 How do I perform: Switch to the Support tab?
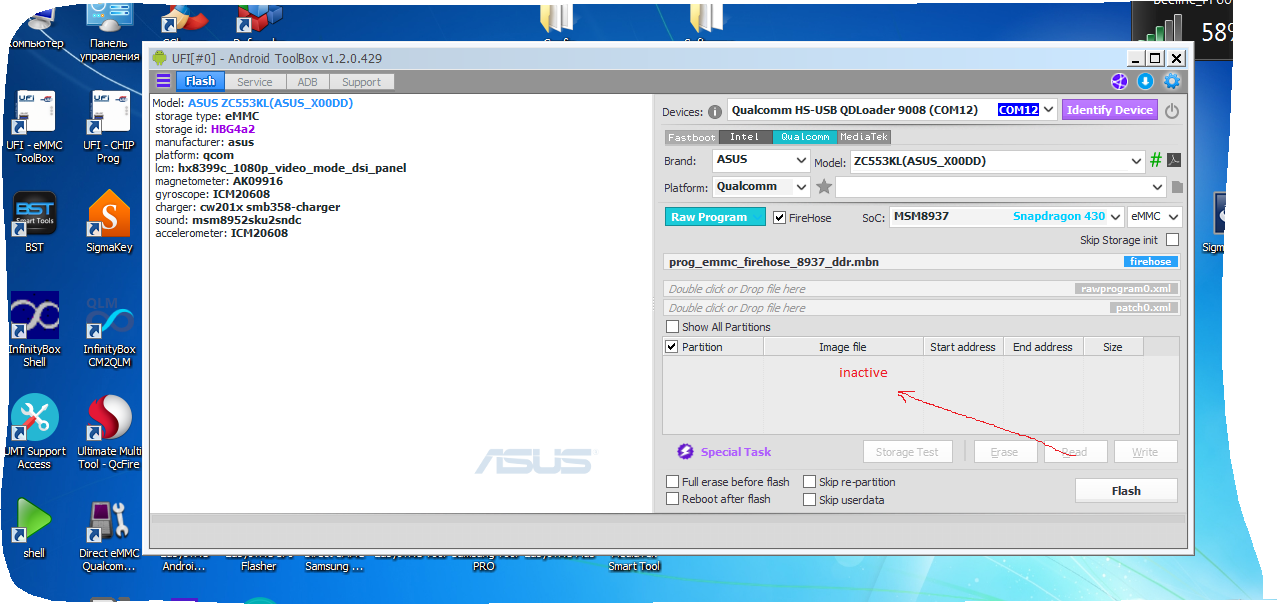(361, 82)
